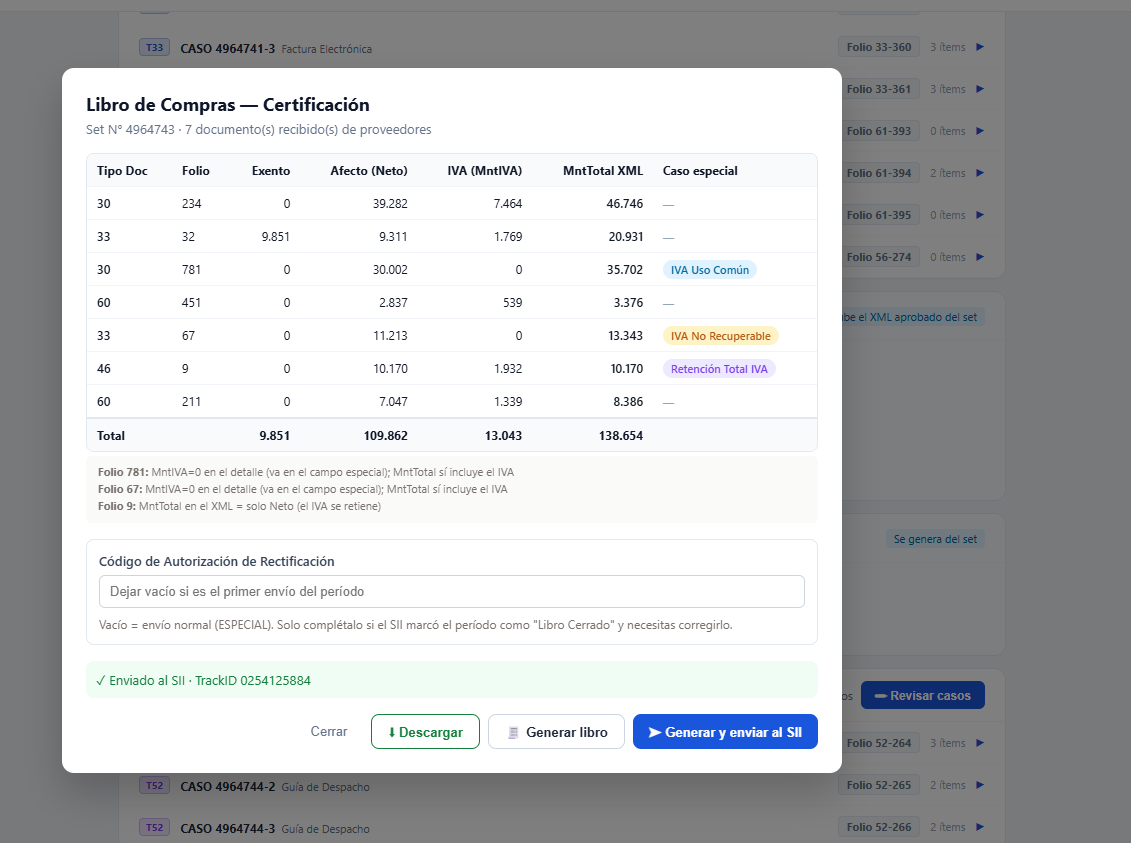Screen dimensions: 1131x843
Task: Click Revisar casos button behind the dialog
Action: [x=923, y=695]
